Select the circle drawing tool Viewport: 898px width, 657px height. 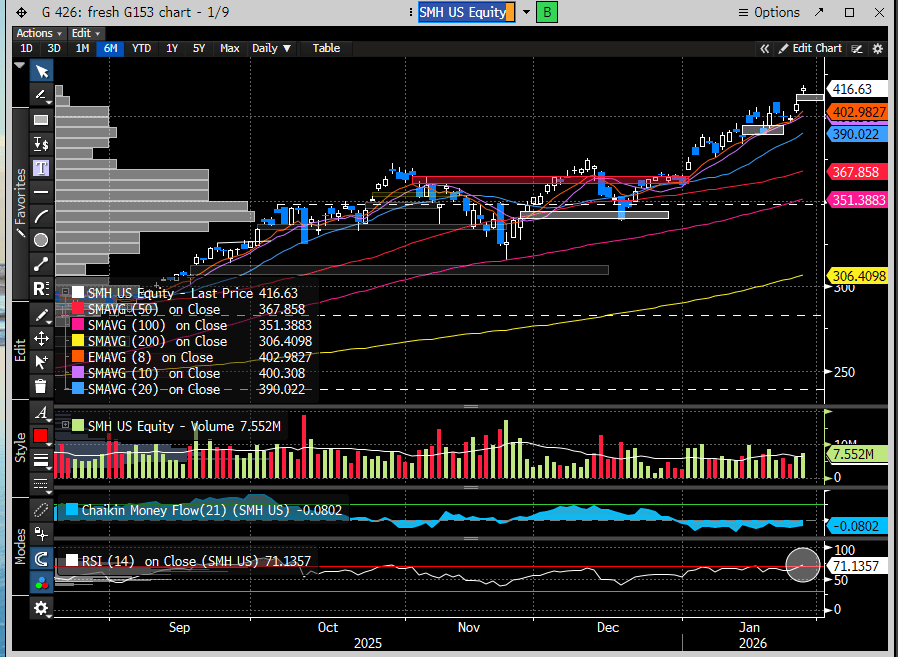tap(41, 239)
